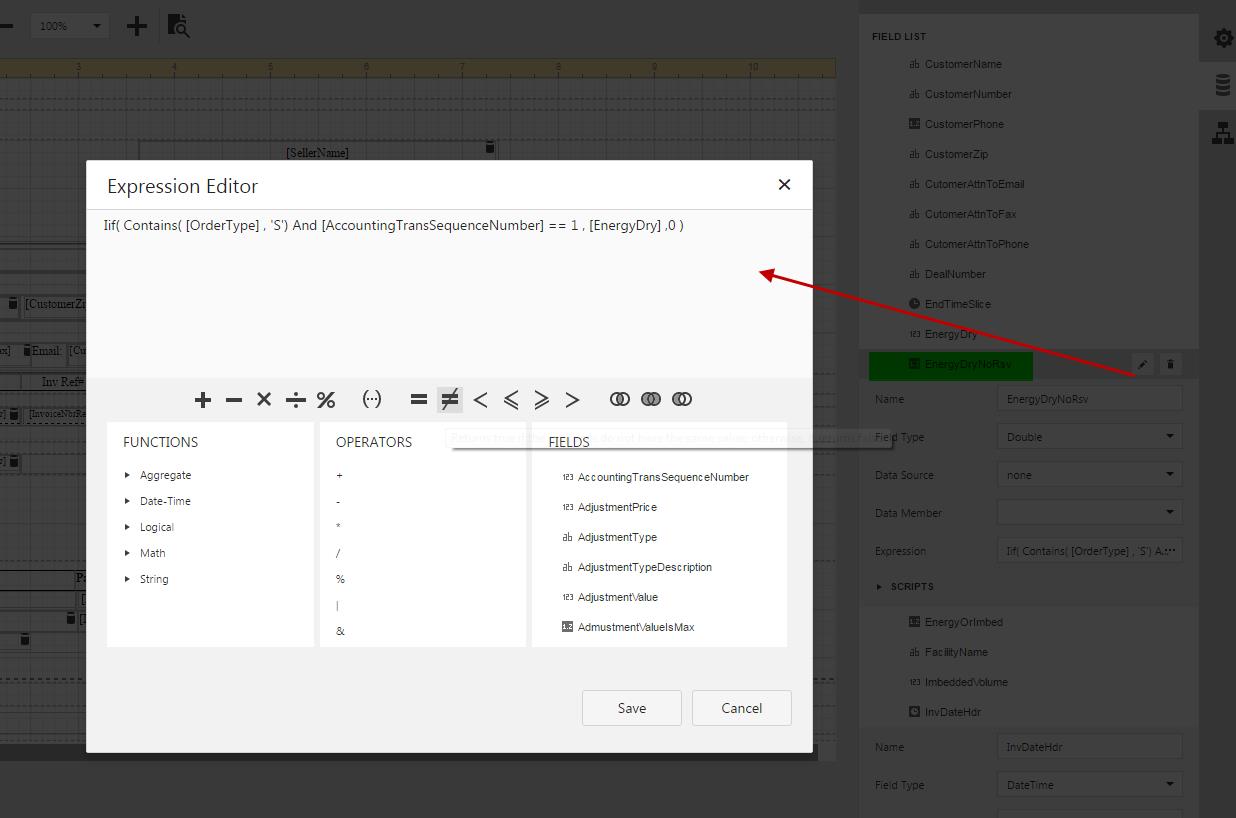1236x818 pixels.
Task: Select the AccountingTransSequenceNumber field
Action: 662,477
